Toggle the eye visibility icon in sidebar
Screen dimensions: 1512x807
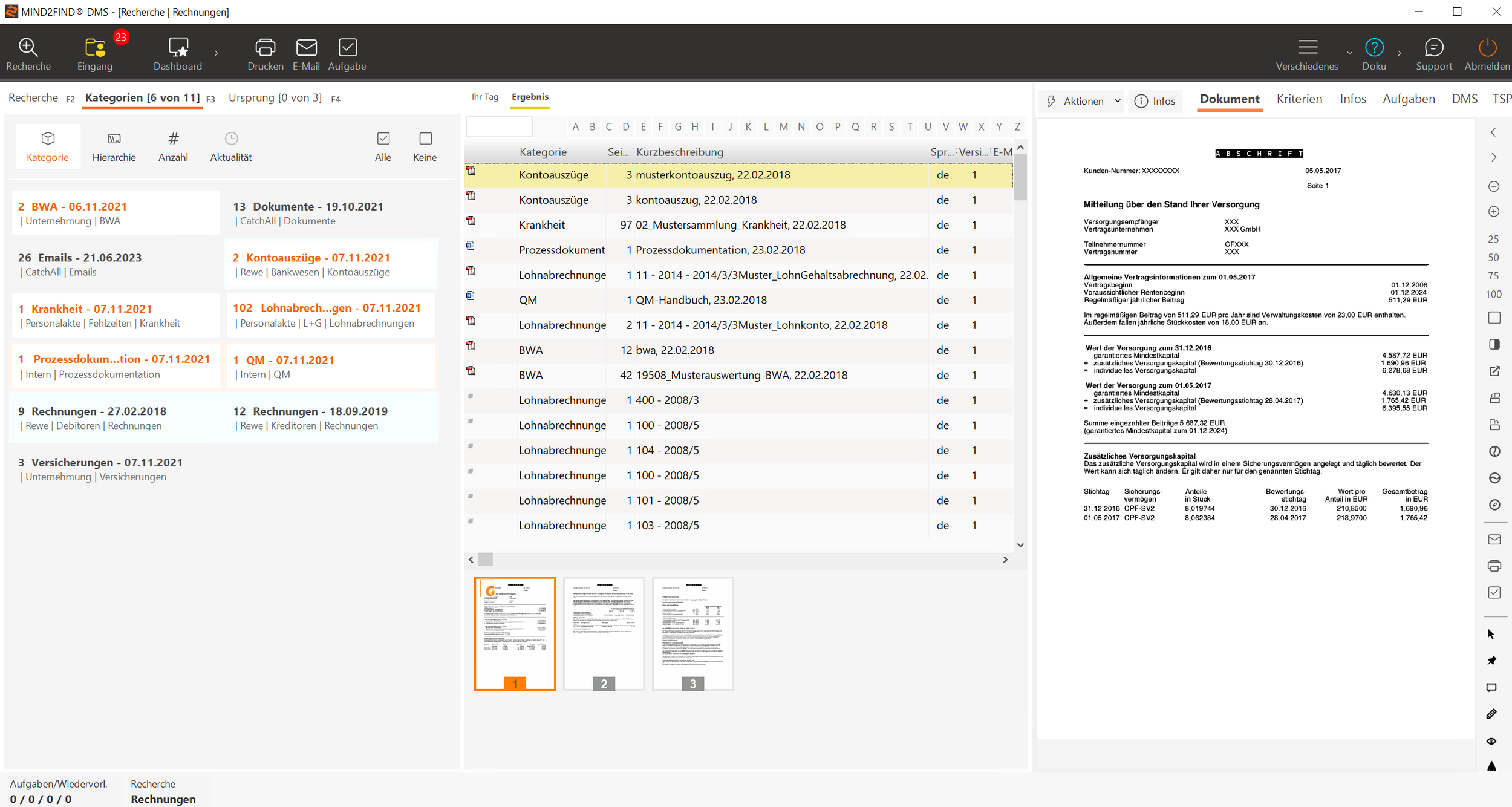click(x=1492, y=741)
